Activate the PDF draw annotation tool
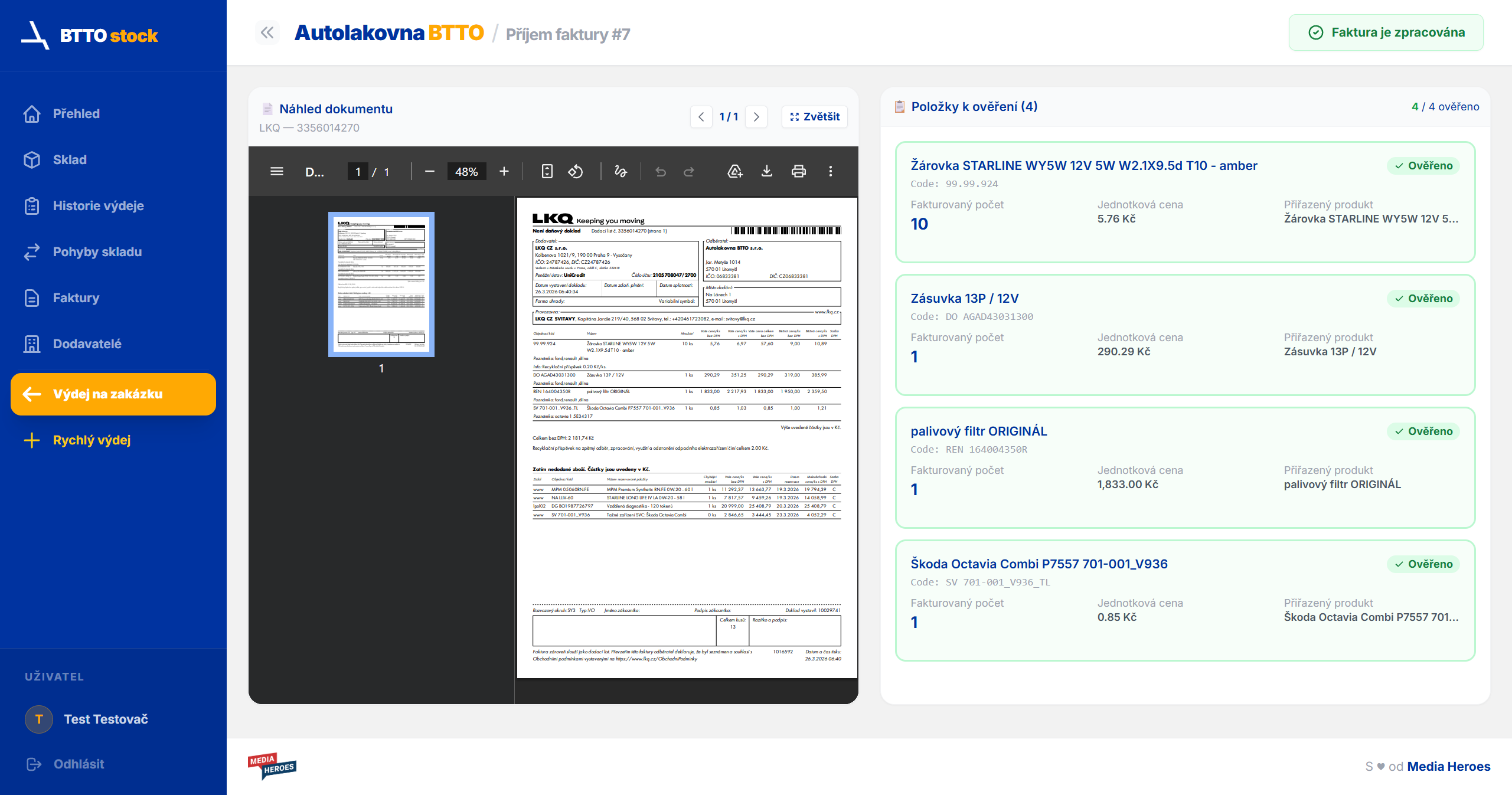 pos(621,171)
